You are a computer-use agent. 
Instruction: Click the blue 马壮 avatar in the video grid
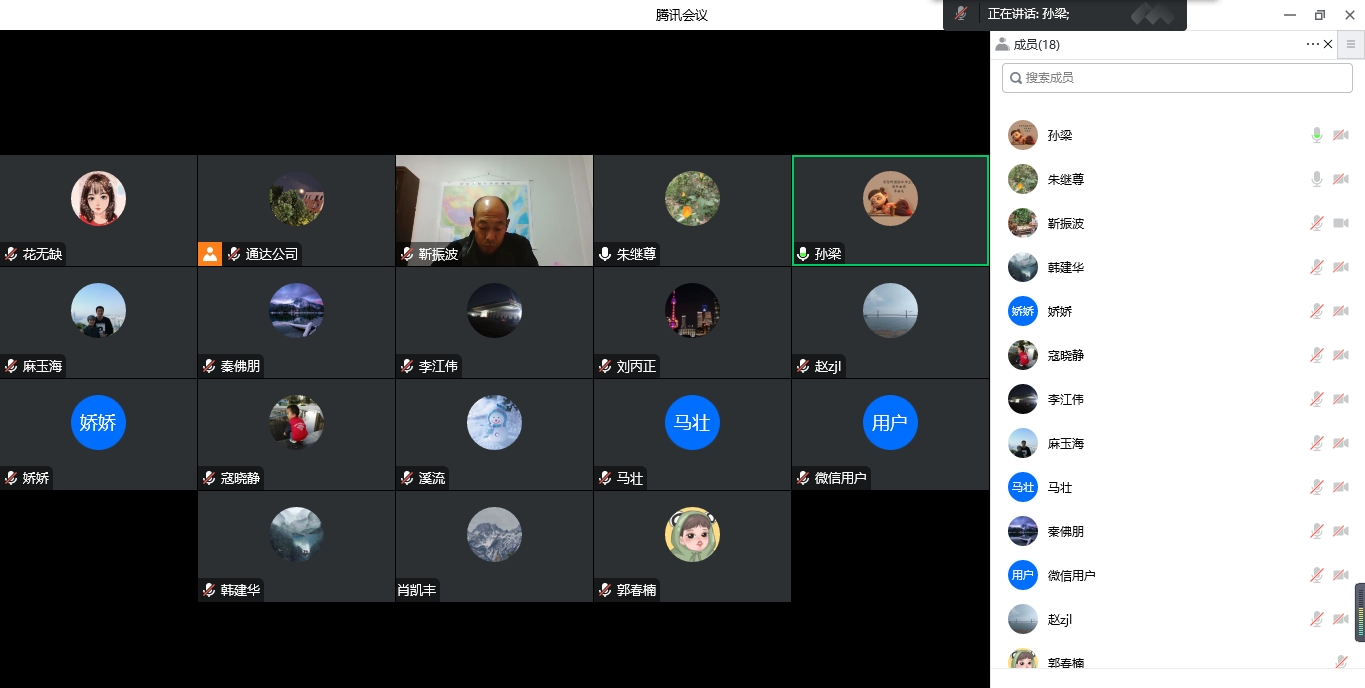692,422
